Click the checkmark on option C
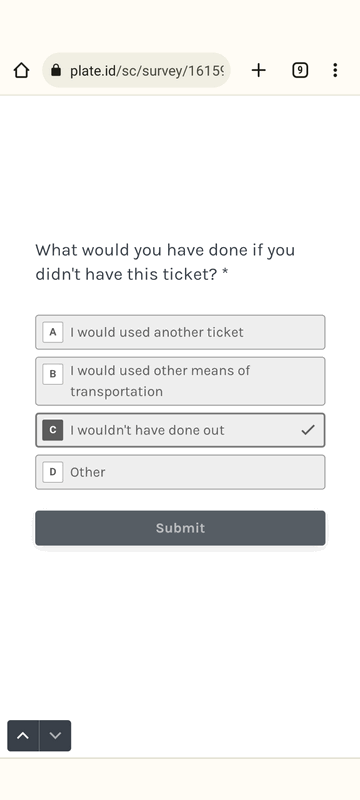 click(x=308, y=430)
